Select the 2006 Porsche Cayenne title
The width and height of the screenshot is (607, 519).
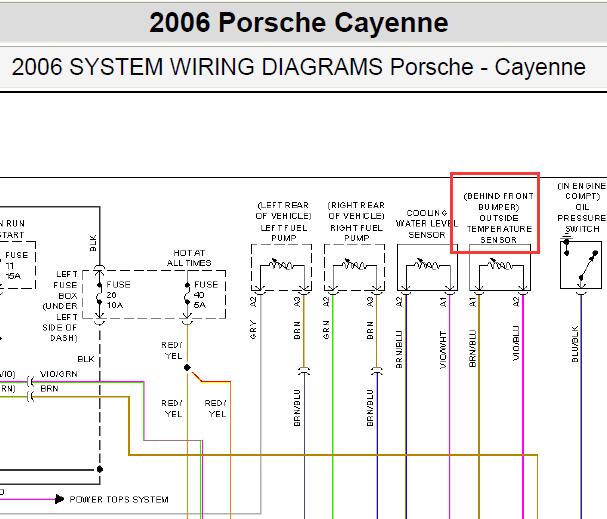tap(298, 22)
